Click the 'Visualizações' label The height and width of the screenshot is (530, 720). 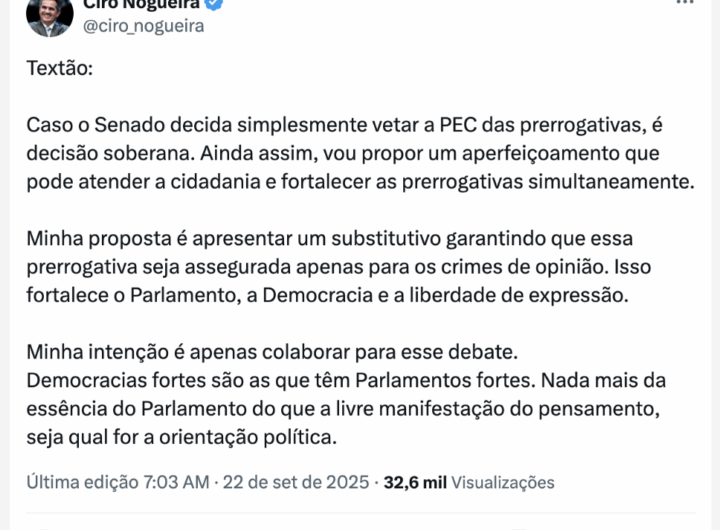click(503, 482)
